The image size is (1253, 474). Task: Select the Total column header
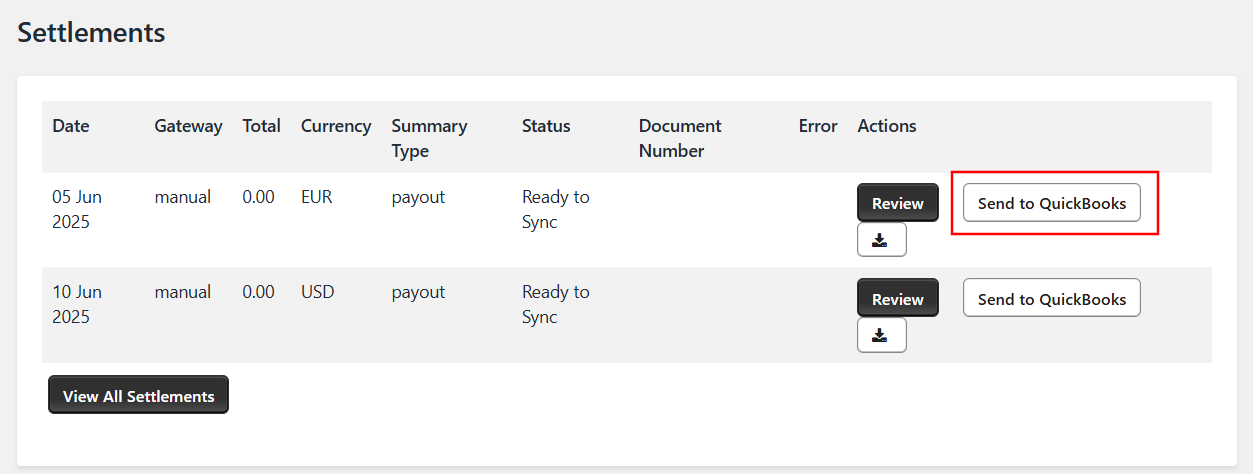(x=261, y=126)
